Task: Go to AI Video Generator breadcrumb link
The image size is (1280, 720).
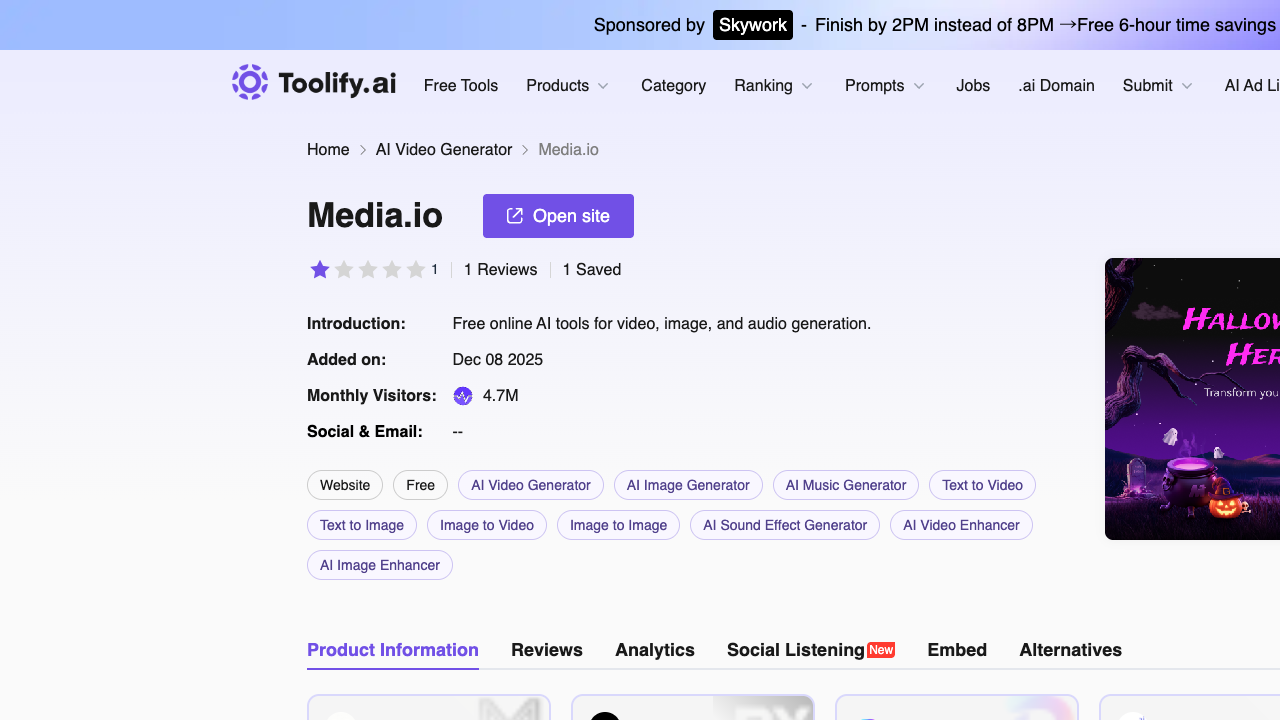Action: pos(444,150)
